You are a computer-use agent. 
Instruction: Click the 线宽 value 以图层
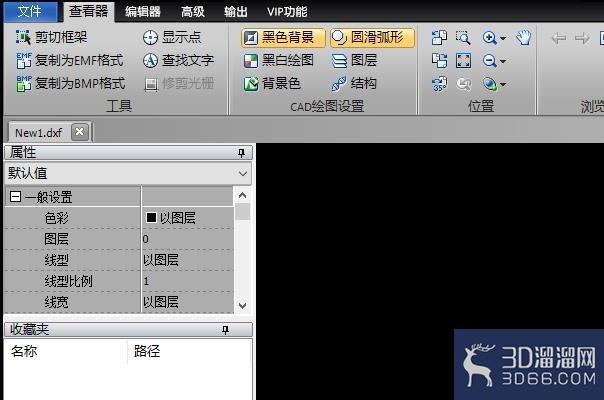coord(187,302)
